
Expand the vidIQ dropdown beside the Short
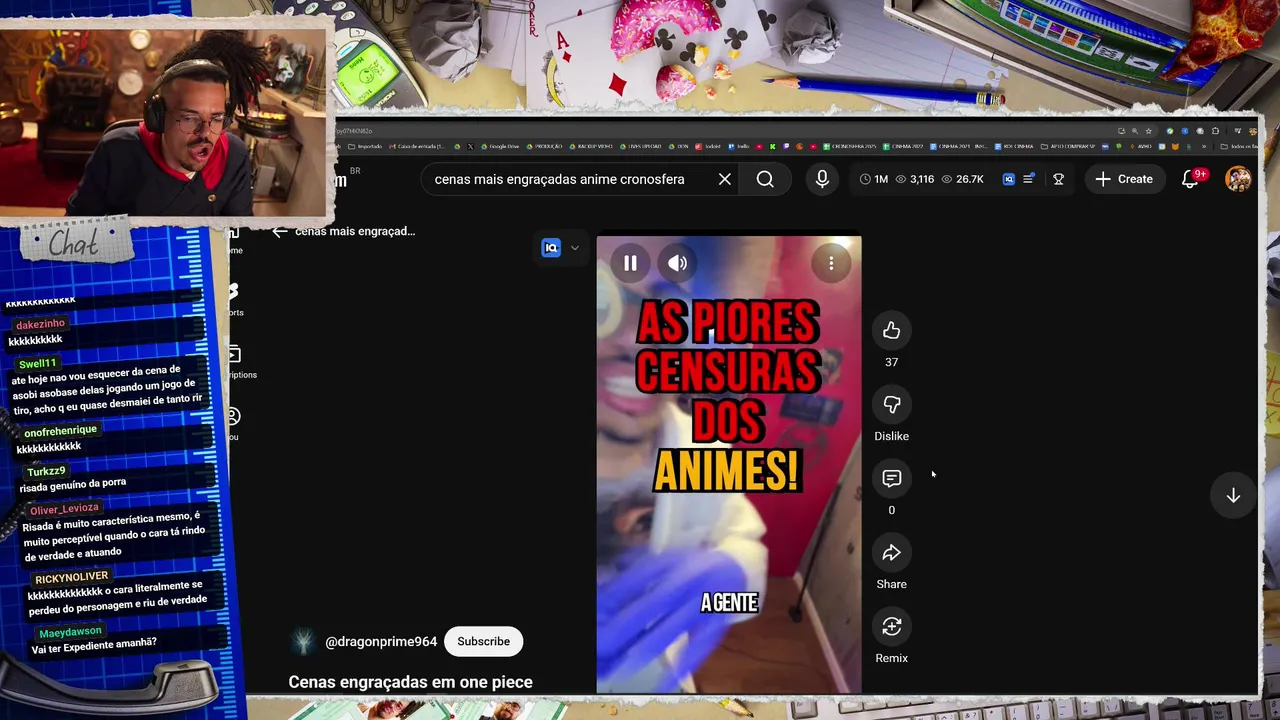tap(574, 248)
